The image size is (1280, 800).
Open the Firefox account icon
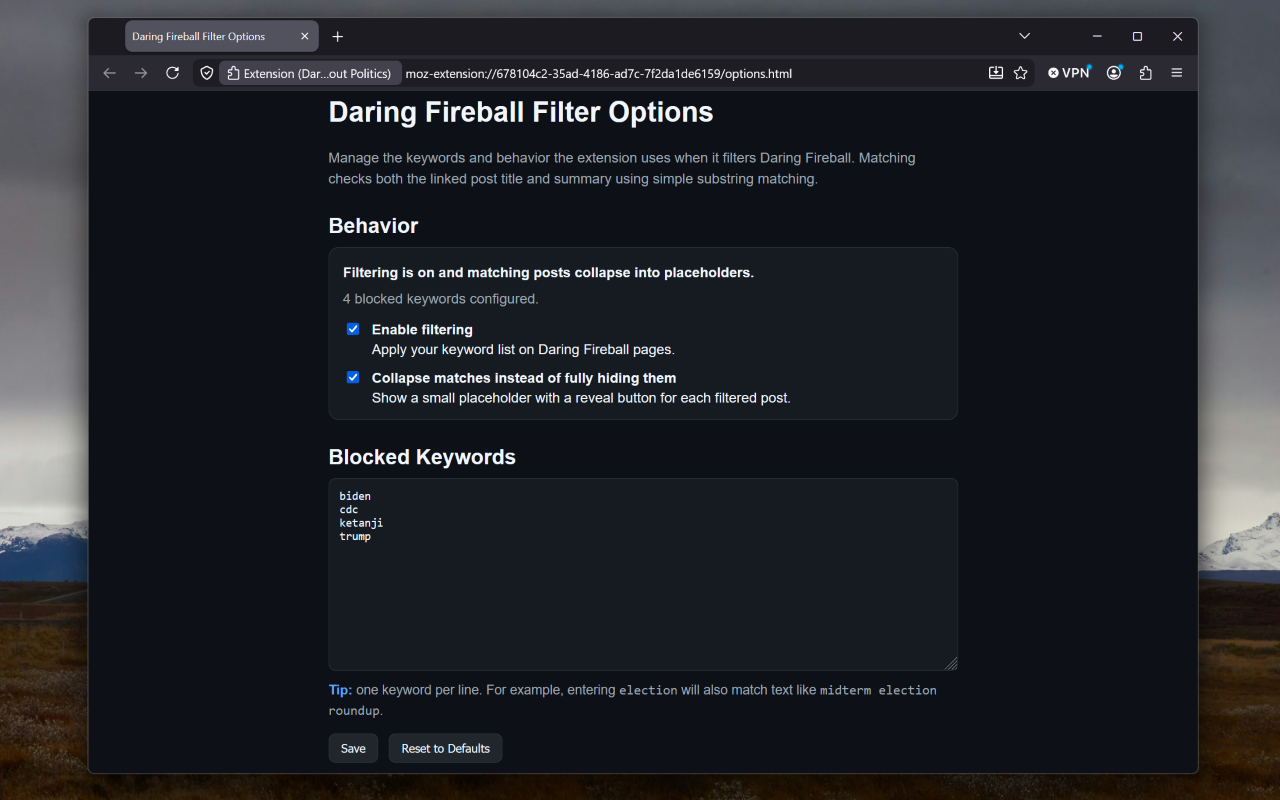(1114, 73)
